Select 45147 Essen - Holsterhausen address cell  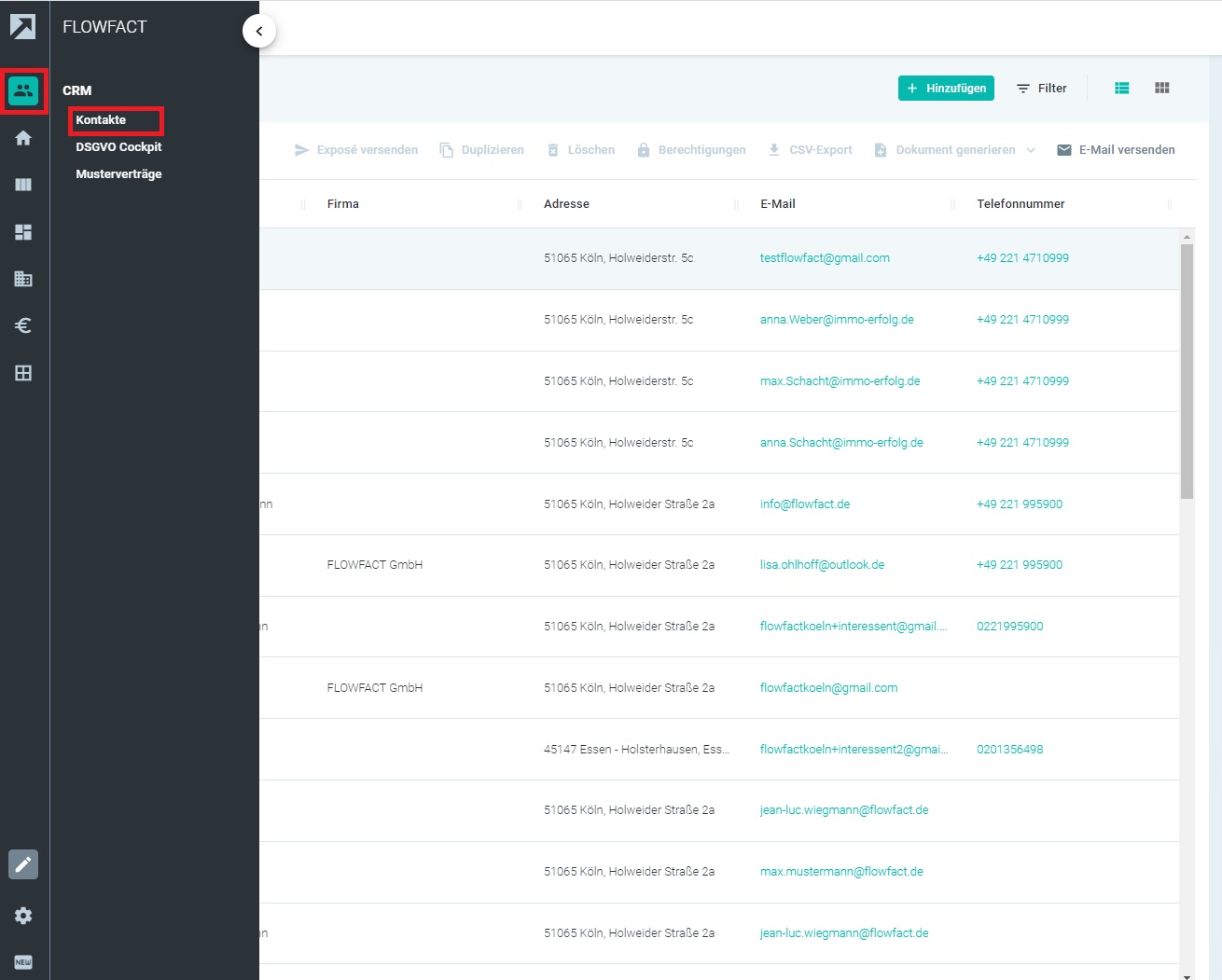pos(636,749)
